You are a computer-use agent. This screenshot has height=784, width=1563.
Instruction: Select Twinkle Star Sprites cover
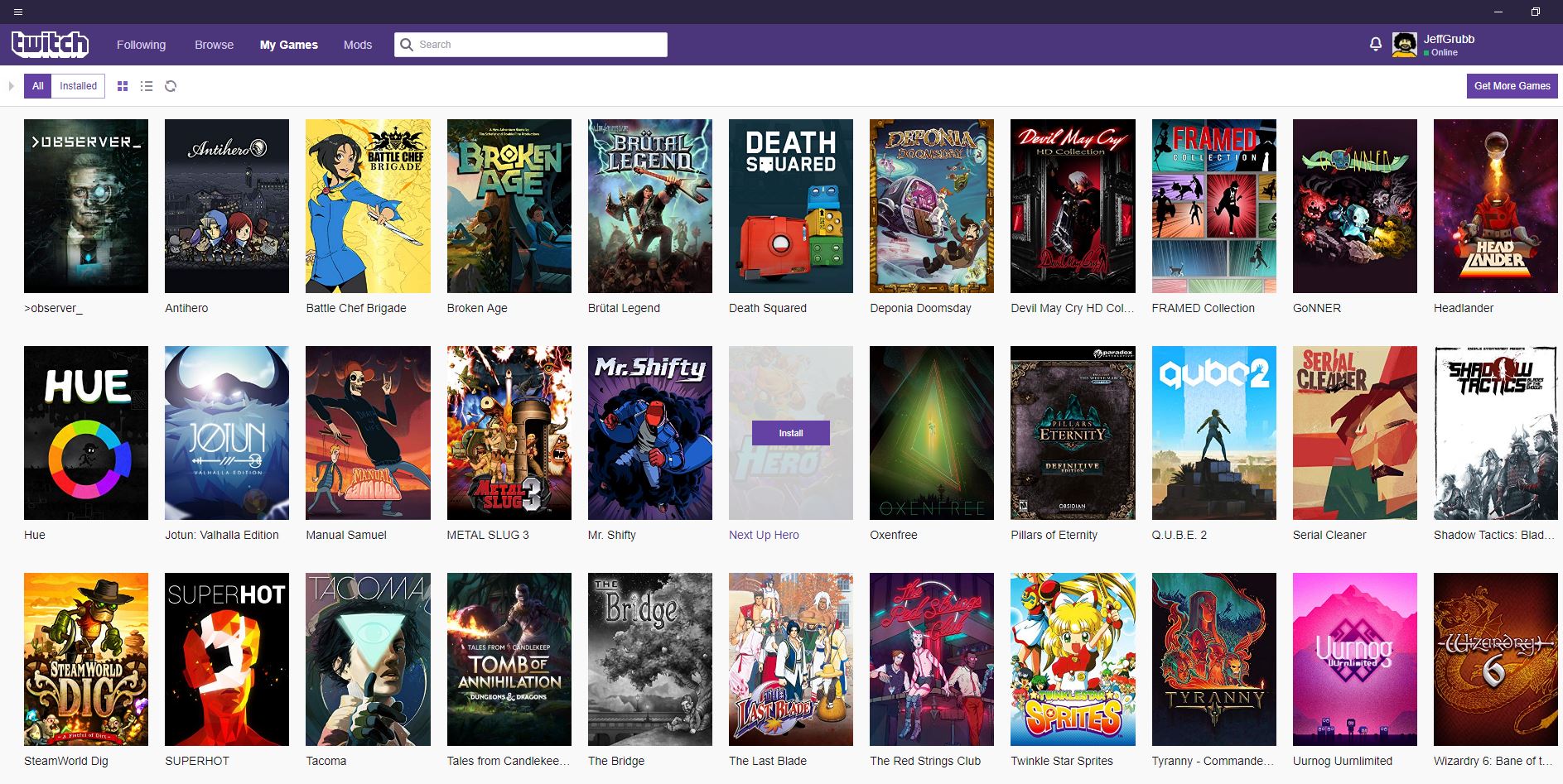pos(1073,660)
